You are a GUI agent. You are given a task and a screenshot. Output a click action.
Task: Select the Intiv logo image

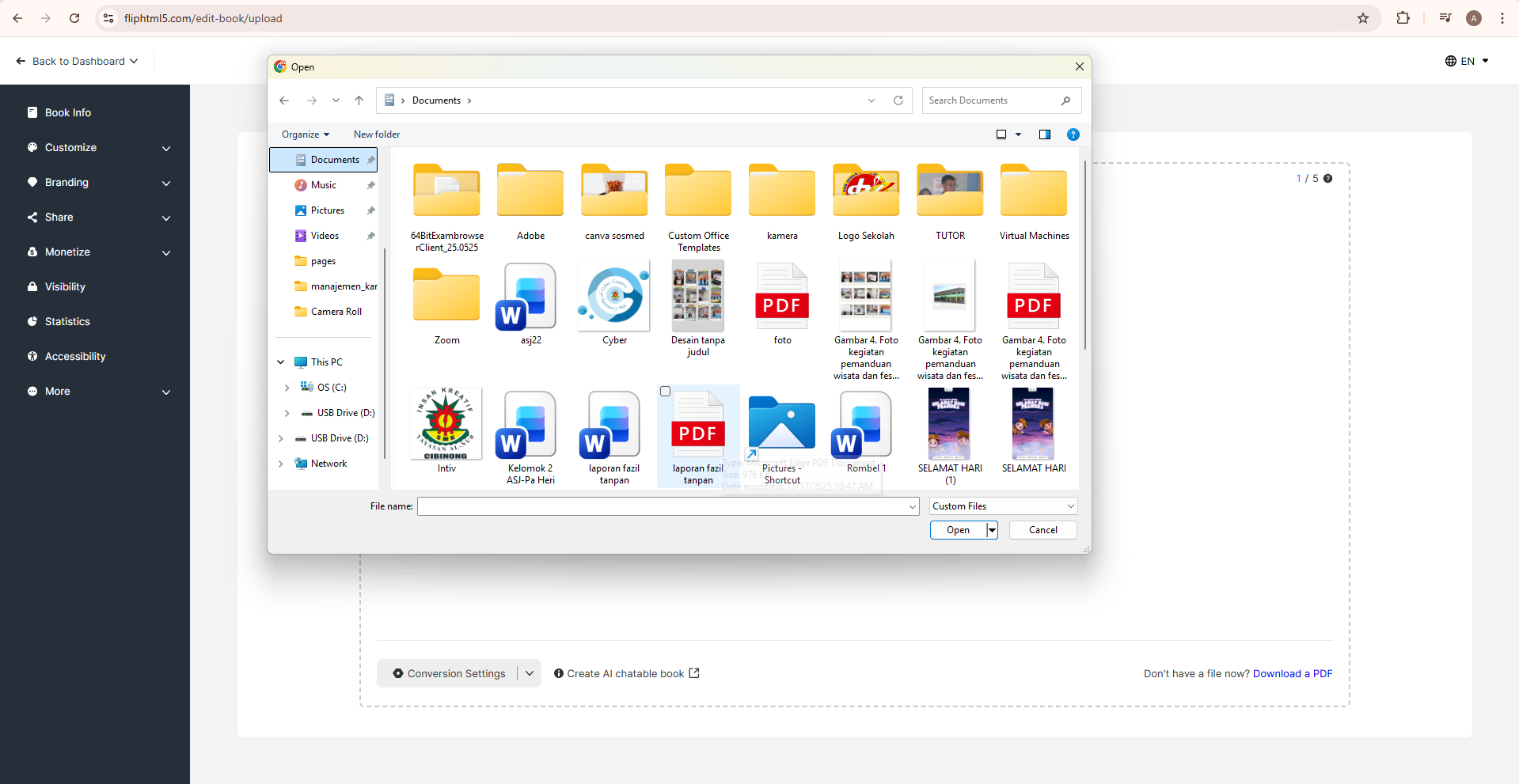(x=446, y=431)
